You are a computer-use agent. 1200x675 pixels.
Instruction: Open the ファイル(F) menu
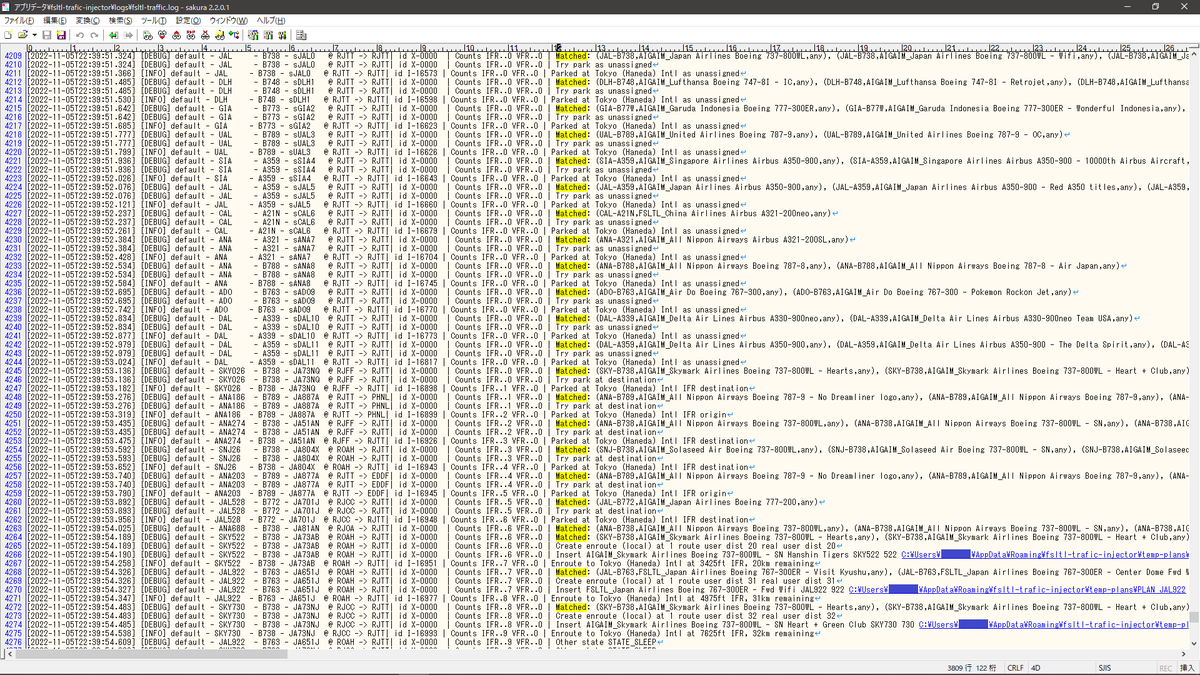(x=19, y=20)
